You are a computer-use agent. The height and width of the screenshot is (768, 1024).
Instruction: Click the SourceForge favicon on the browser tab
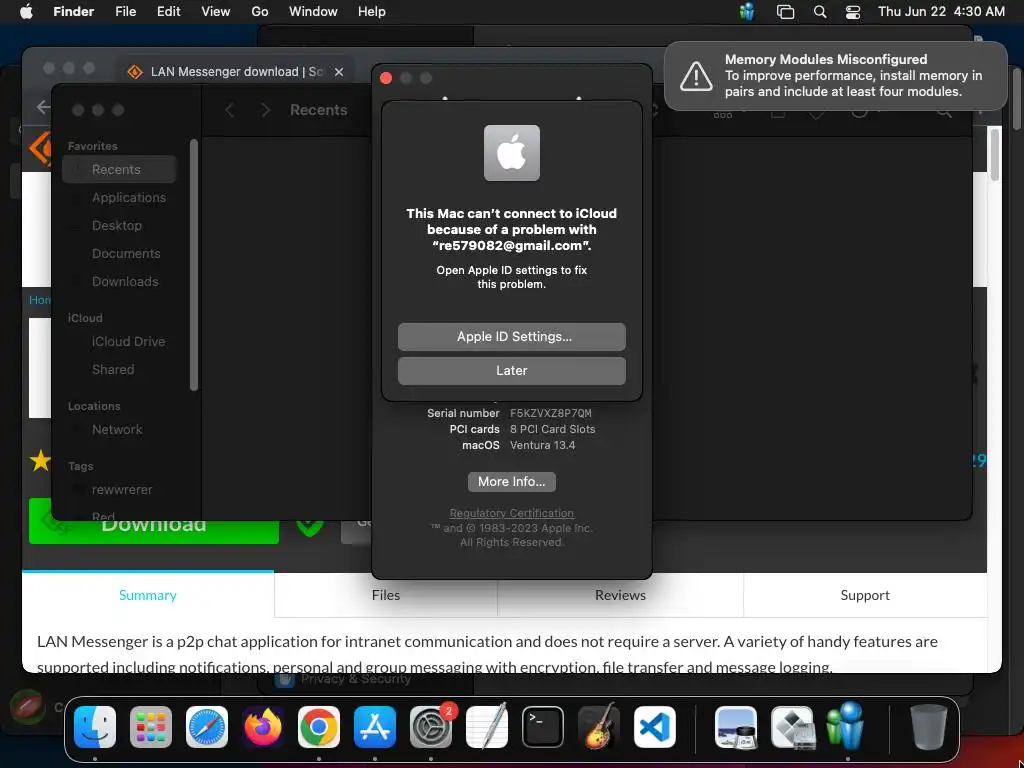(x=135, y=72)
